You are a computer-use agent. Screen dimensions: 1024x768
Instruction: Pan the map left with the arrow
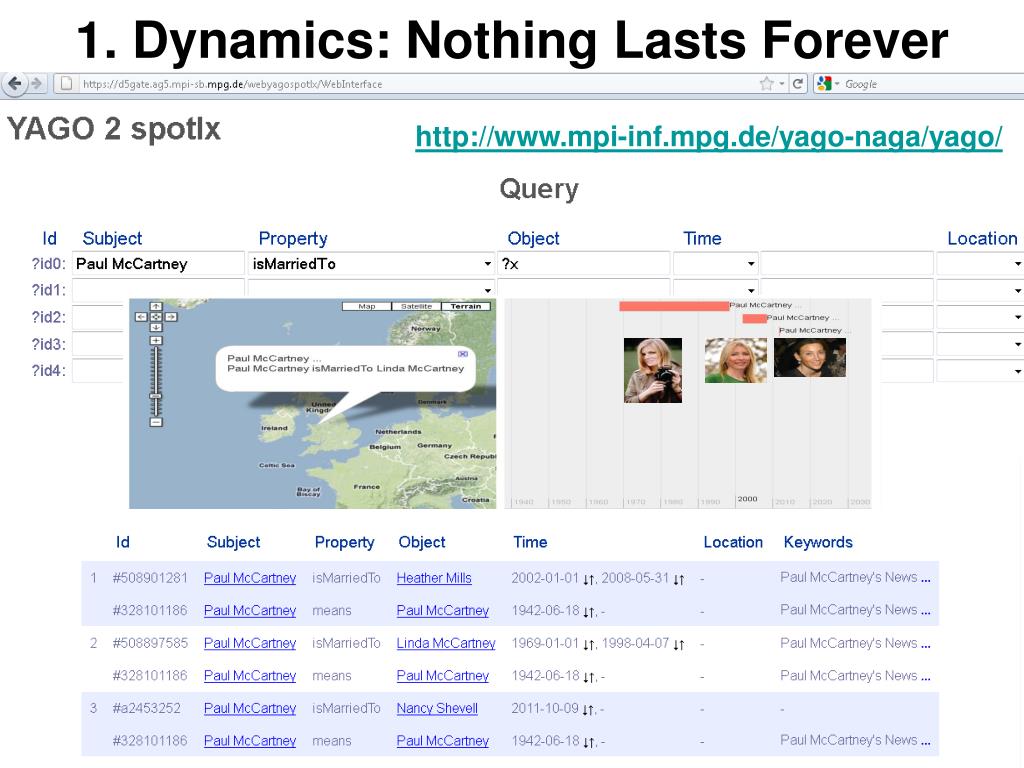tap(141, 317)
